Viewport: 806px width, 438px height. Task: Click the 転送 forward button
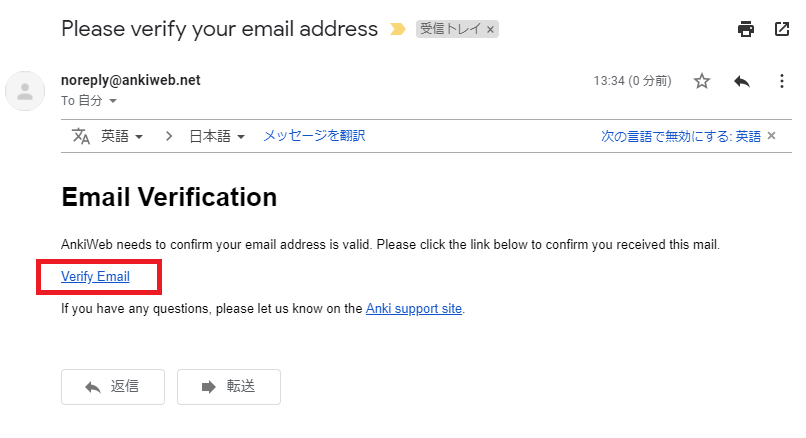229,387
